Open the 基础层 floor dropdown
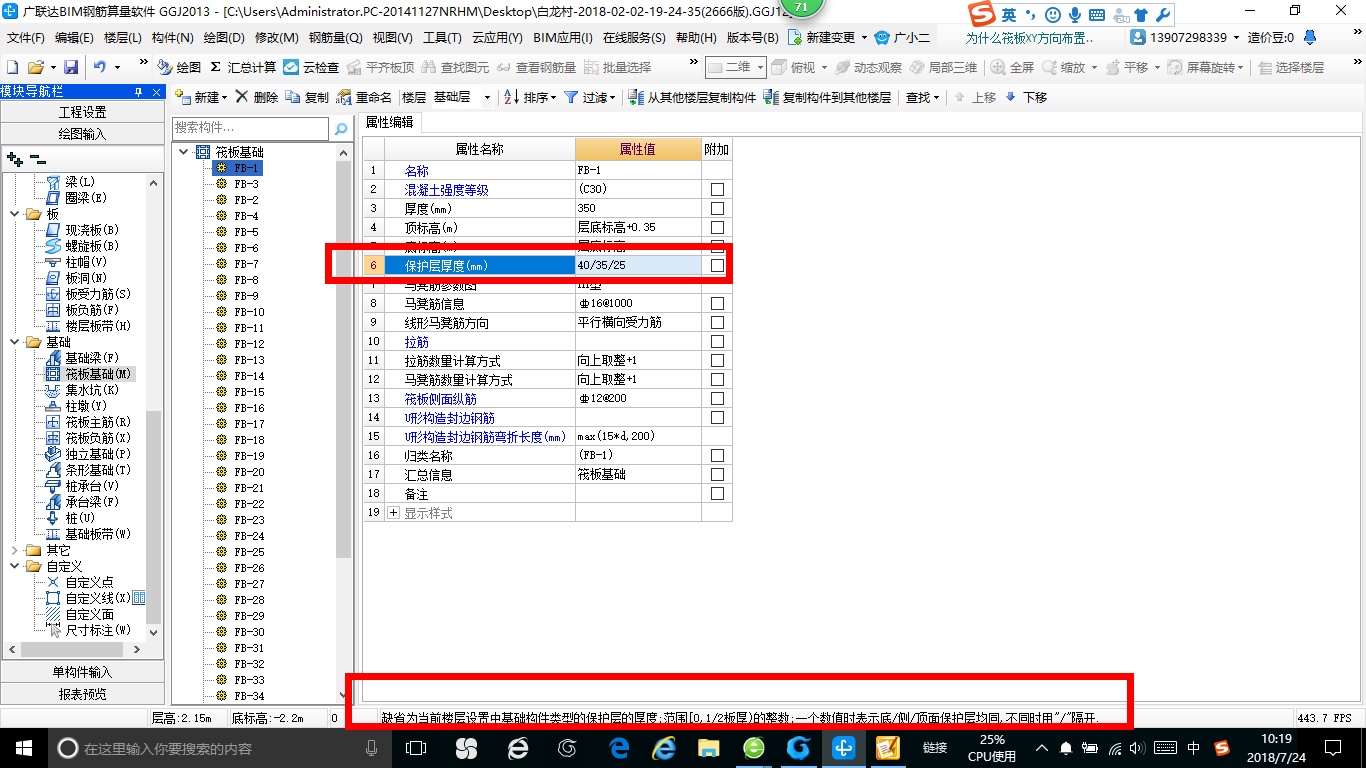 (x=487, y=97)
